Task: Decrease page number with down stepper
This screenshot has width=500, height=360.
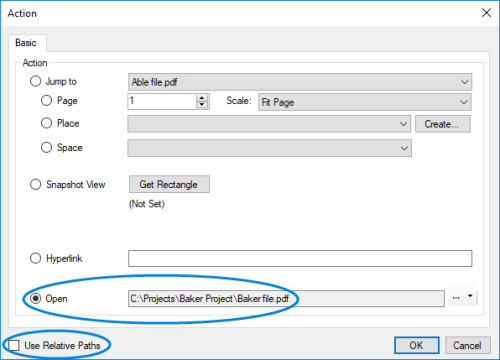Action: 202,105
